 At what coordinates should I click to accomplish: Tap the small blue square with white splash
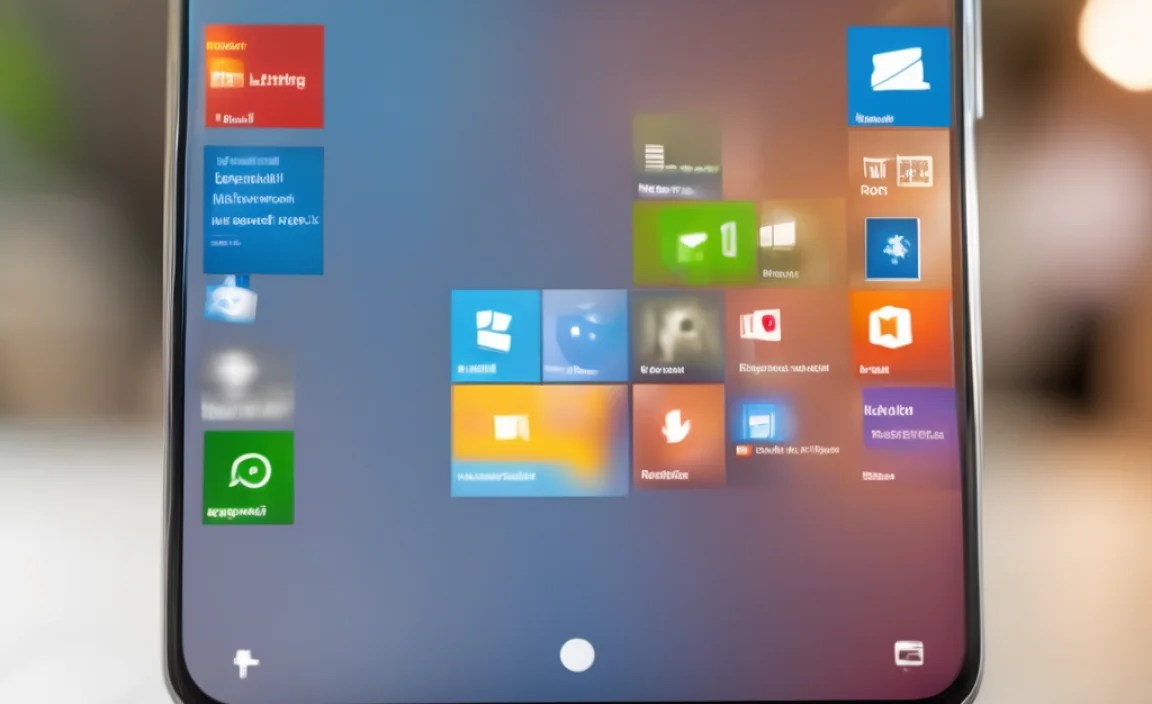click(x=892, y=248)
